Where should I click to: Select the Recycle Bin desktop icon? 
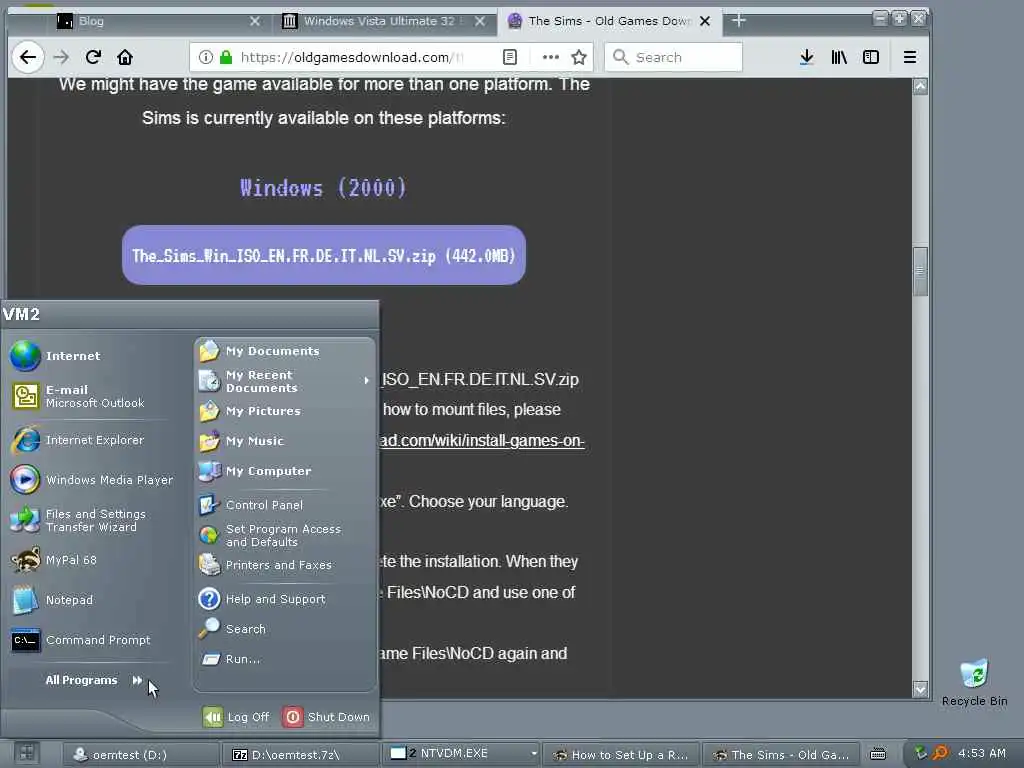pos(974,684)
